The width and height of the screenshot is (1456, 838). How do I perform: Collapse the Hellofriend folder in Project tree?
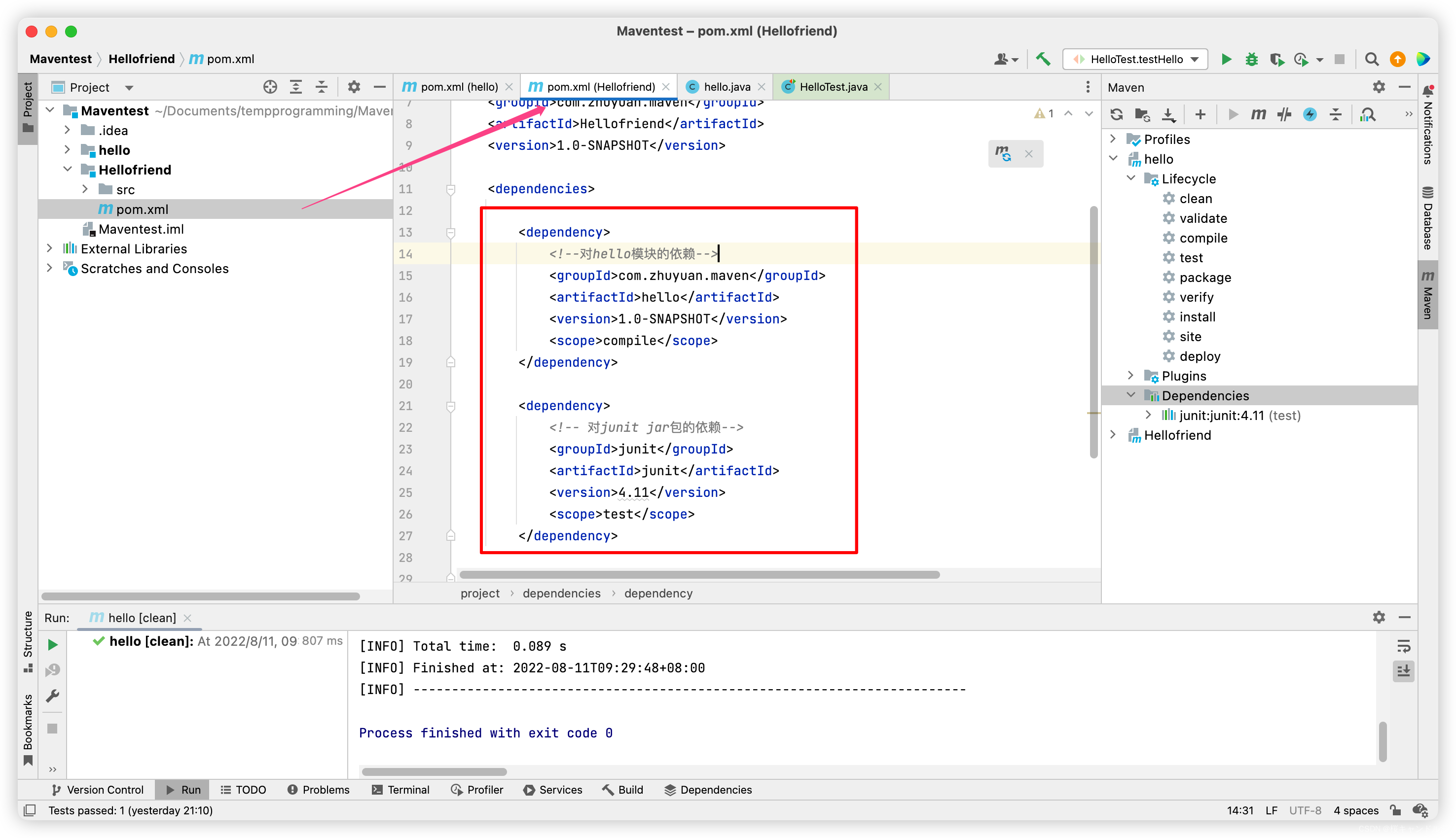tap(68, 169)
